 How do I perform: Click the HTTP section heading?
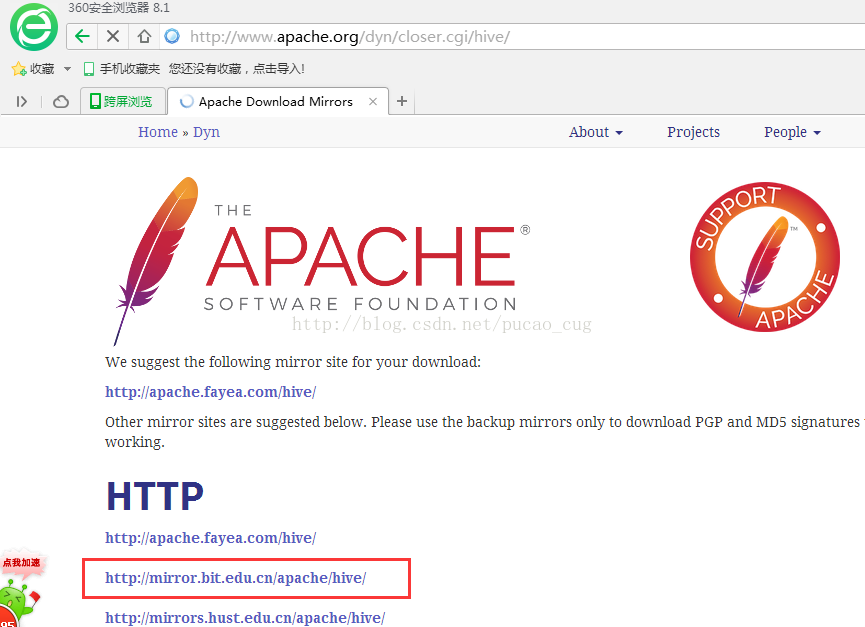155,496
